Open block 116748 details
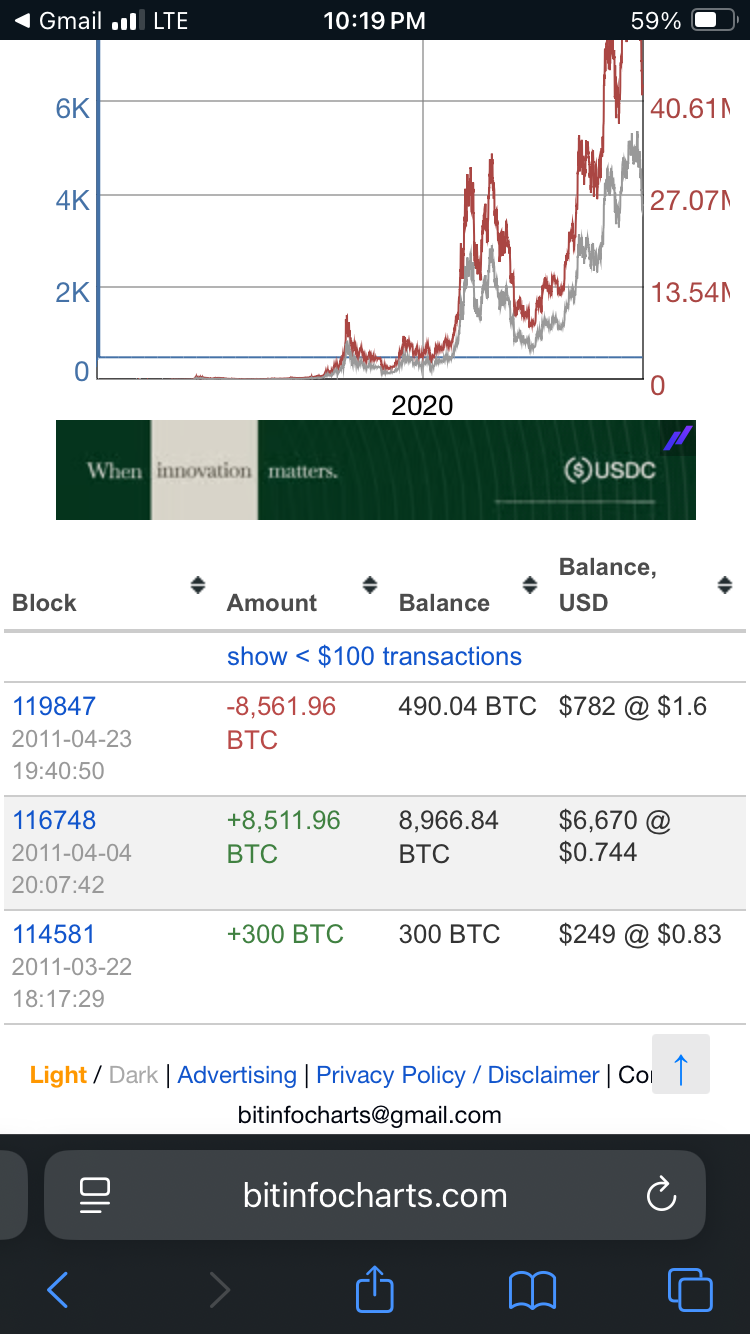Screen dimensions: 750x1334 (54, 820)
